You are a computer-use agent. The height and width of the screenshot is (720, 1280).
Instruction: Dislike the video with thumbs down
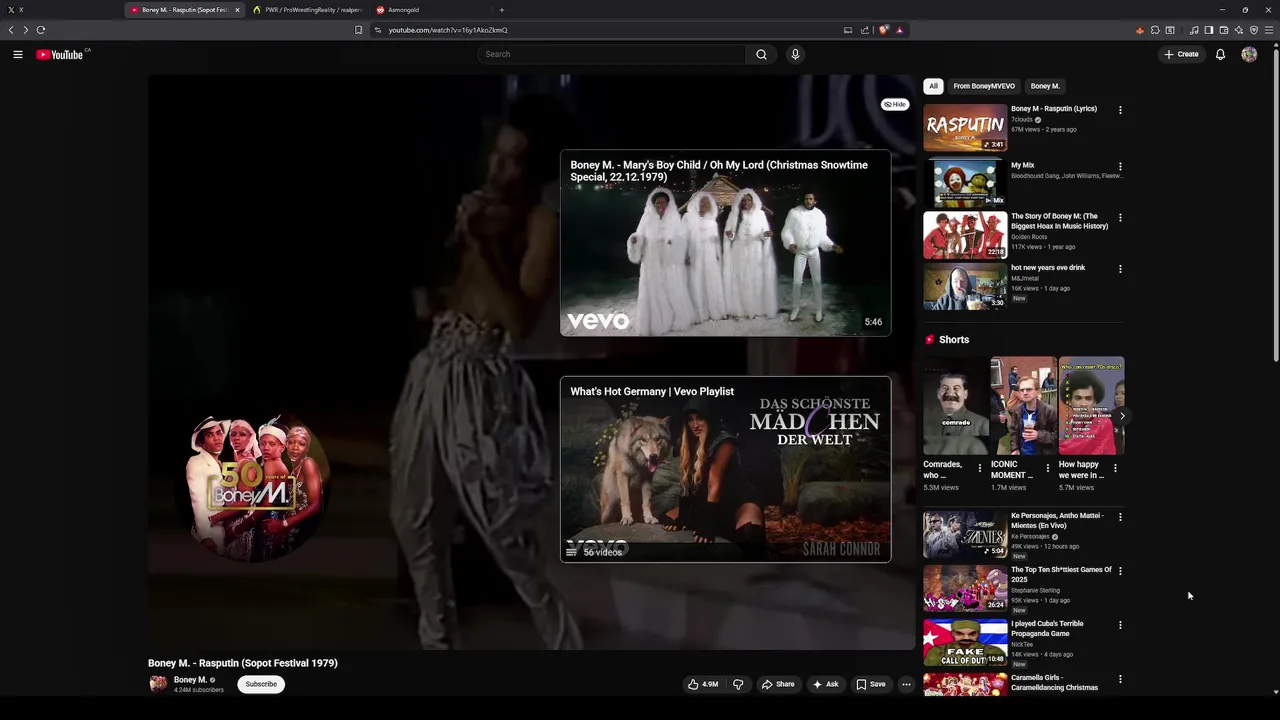tap(738, 684)
